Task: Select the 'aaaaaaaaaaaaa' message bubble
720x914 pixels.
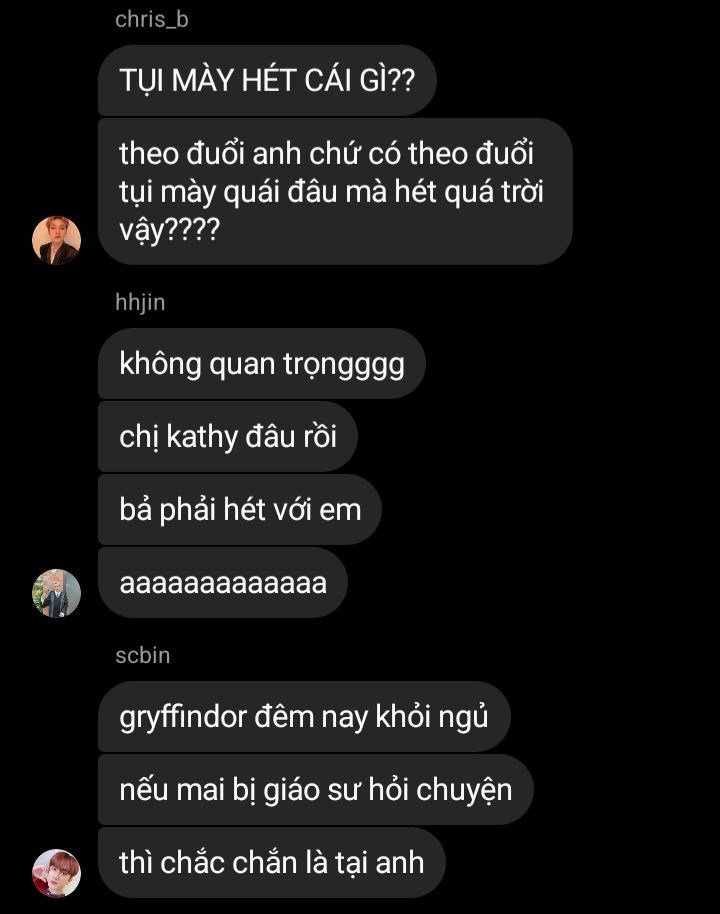Action: click(223, 582)
